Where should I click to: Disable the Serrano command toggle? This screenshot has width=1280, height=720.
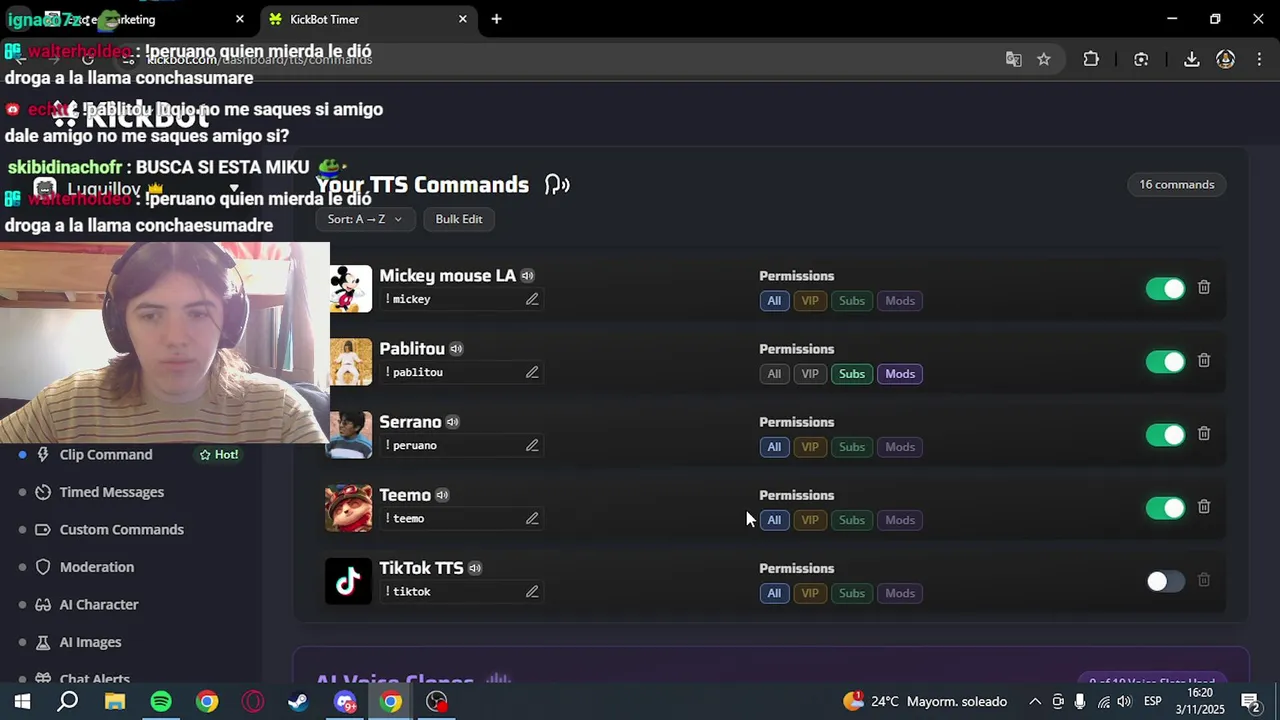(1165, 435)
